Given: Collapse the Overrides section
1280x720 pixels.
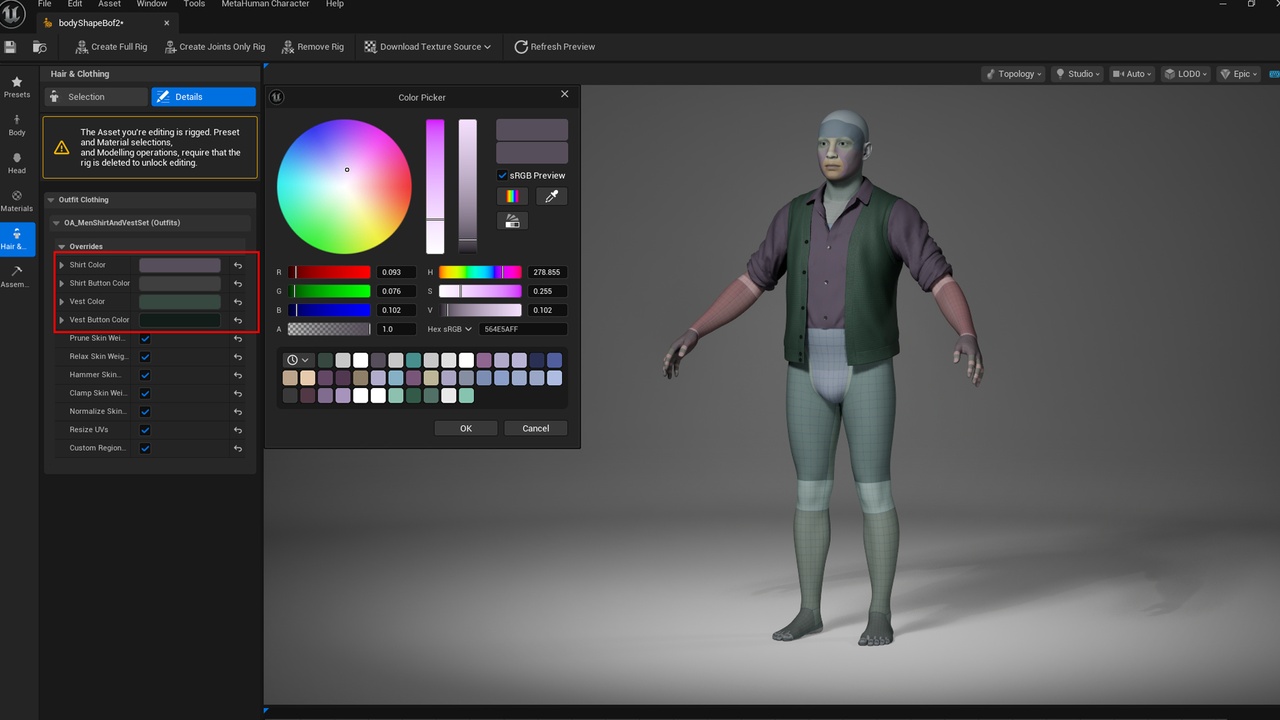Looking at the screenshot, I should 62,246.
